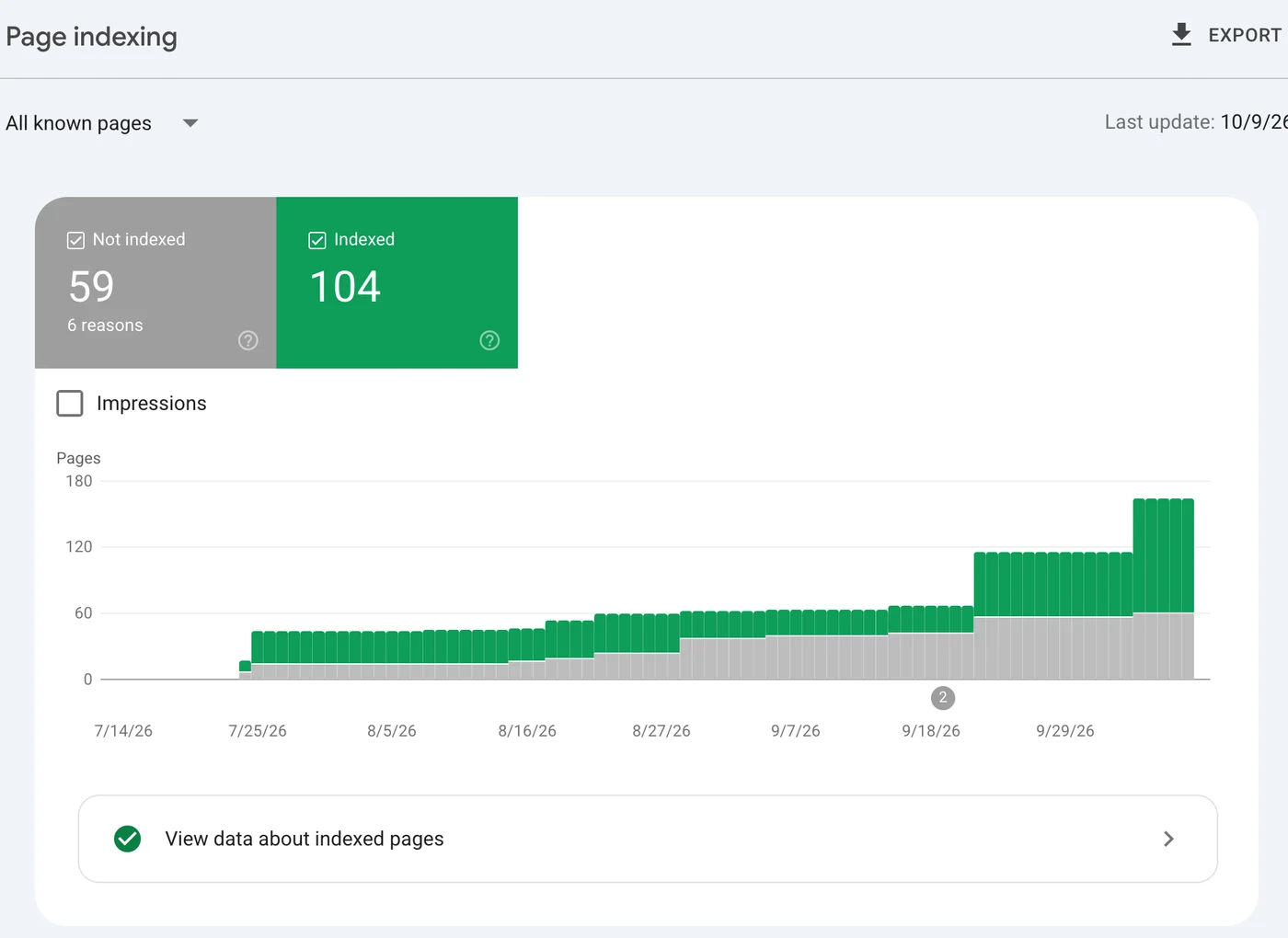1288x938 pixels.
Task: Open help icon on Indexed card
Action: pos(489,340)
